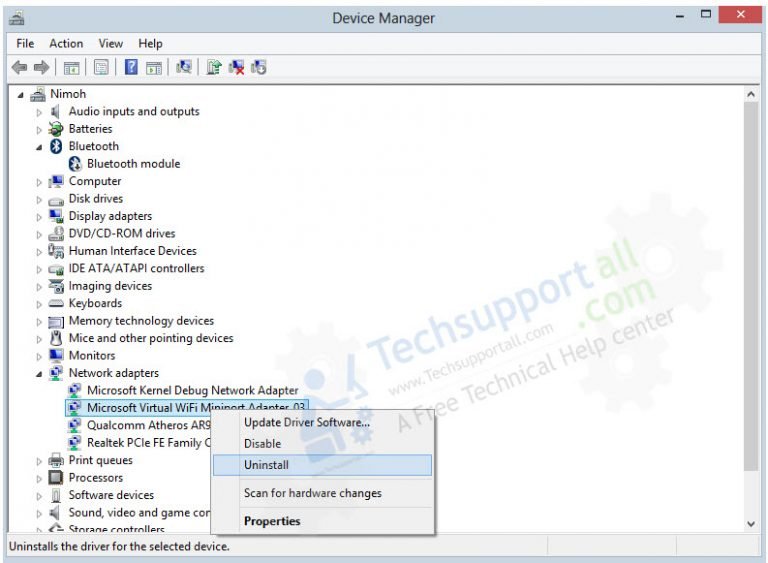Click the scrollbar down arrow
Screen dimensions: 768x563
click(750, 524)
